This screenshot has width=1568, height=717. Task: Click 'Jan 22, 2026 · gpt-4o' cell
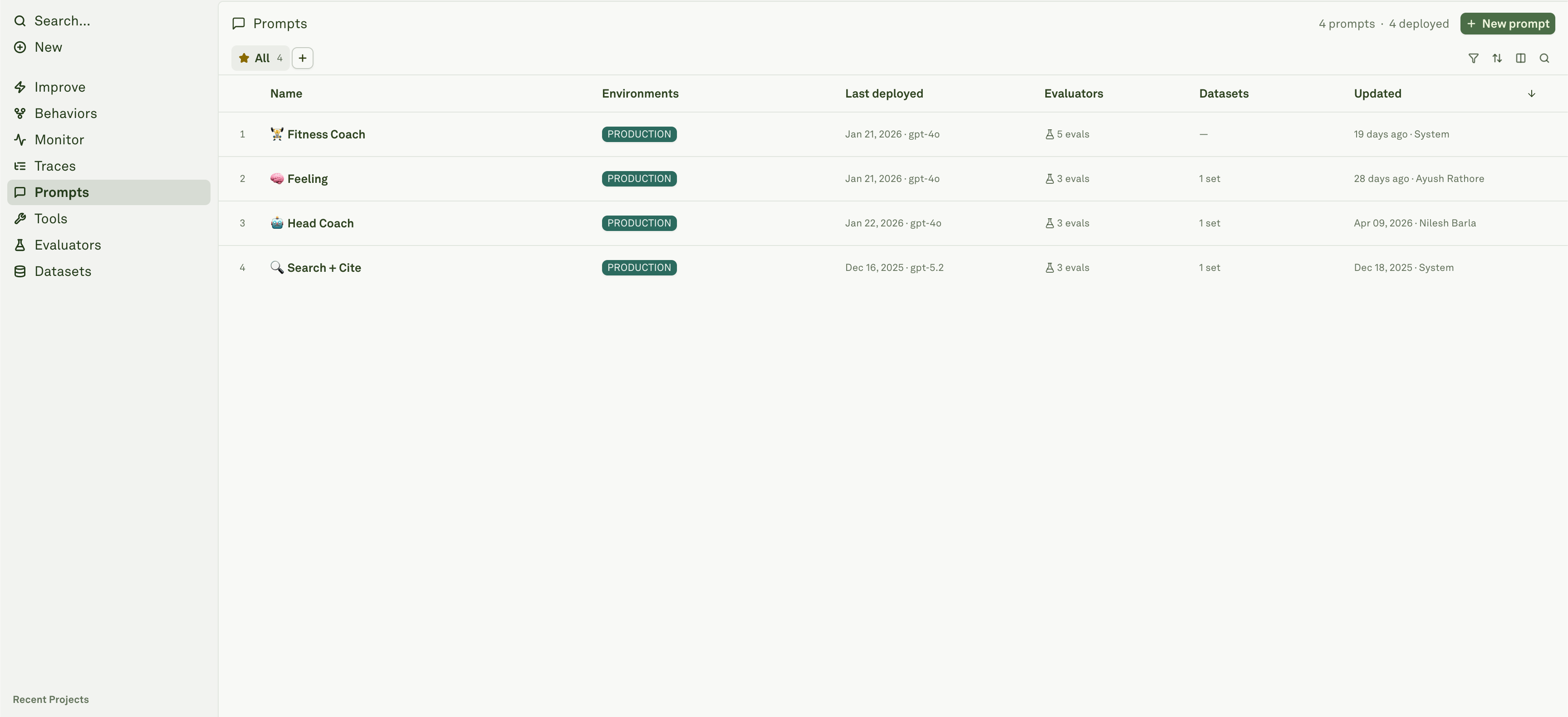click(893, 223)
